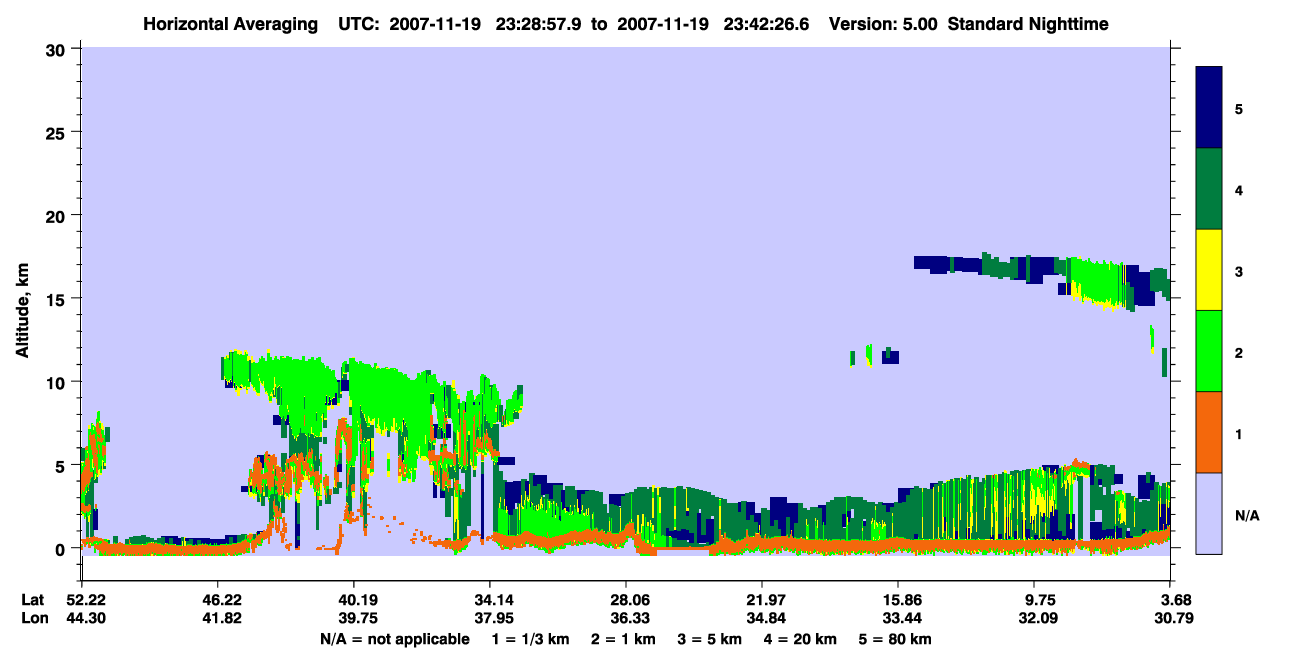This screenshot has width=1300, height=667.
Task: Click the lavender N/A colorbar segment
Action: click(x=1209, y=513)
